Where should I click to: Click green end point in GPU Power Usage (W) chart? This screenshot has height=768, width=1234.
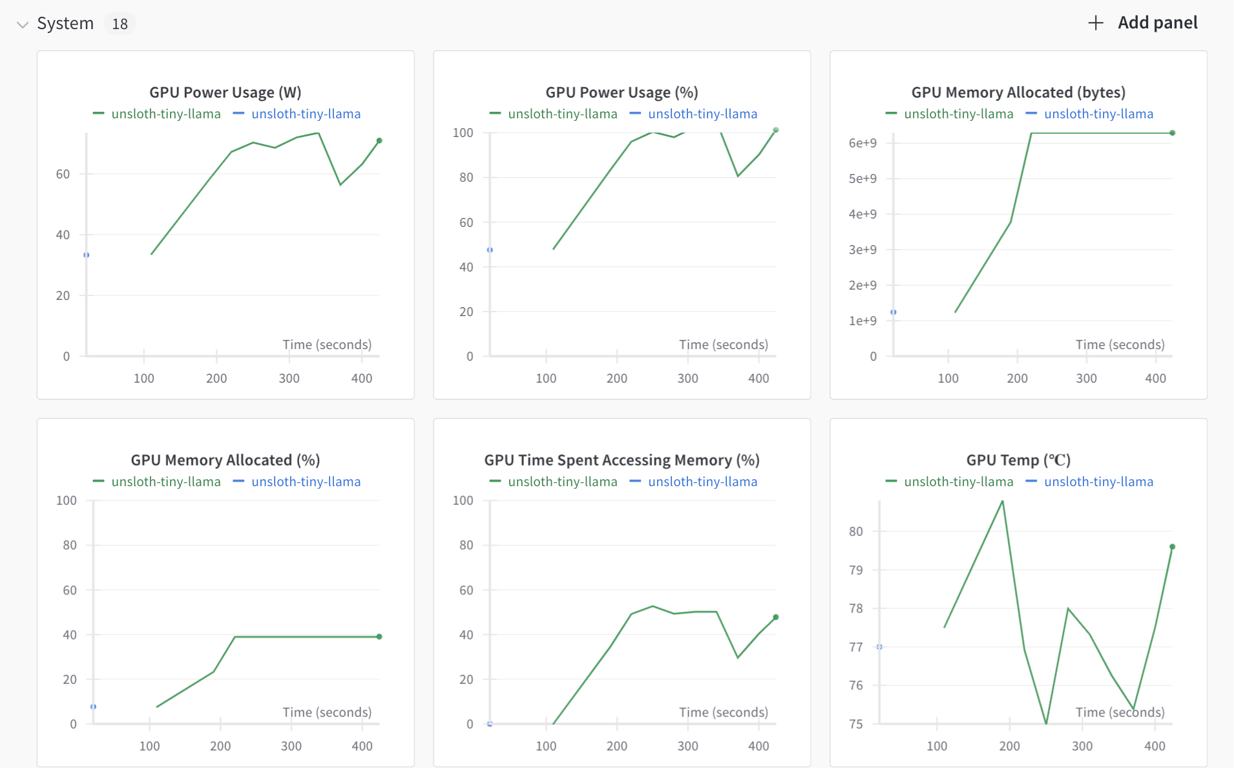[379, 141]
